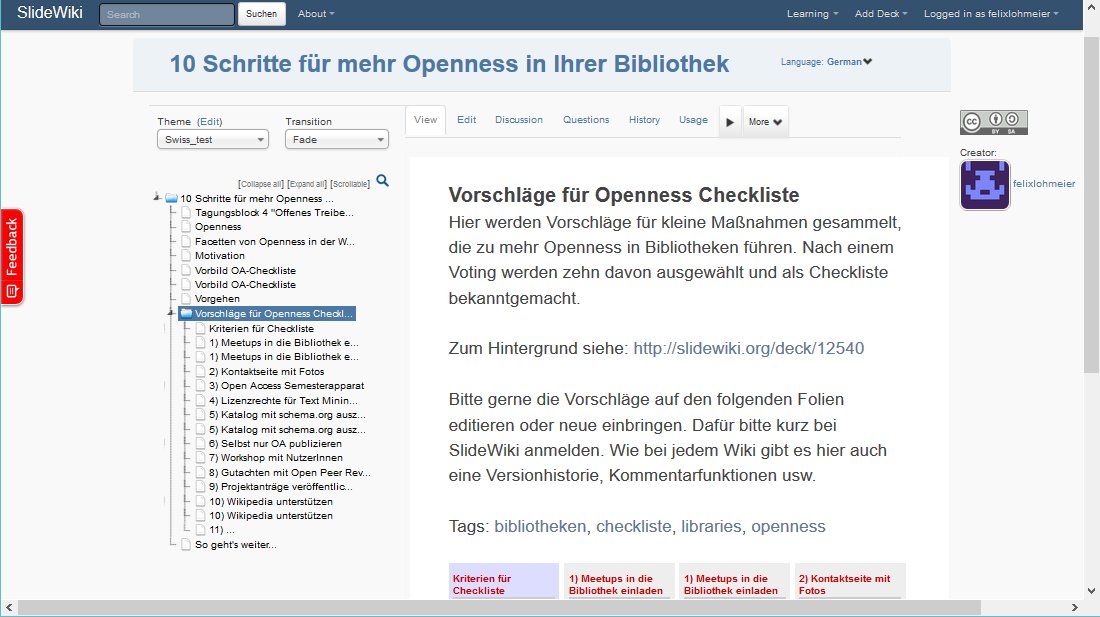Click the openness tag
Viewport: 1100px width, 617px height.
789,527
